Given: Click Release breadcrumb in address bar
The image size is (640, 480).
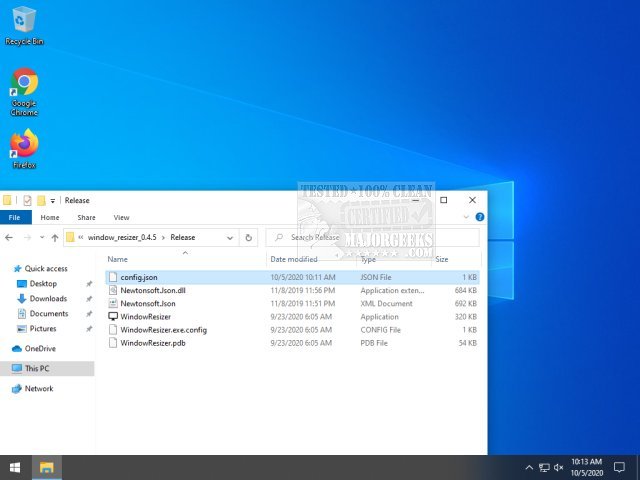Looking at the screenshot, I should pos(182,238).
